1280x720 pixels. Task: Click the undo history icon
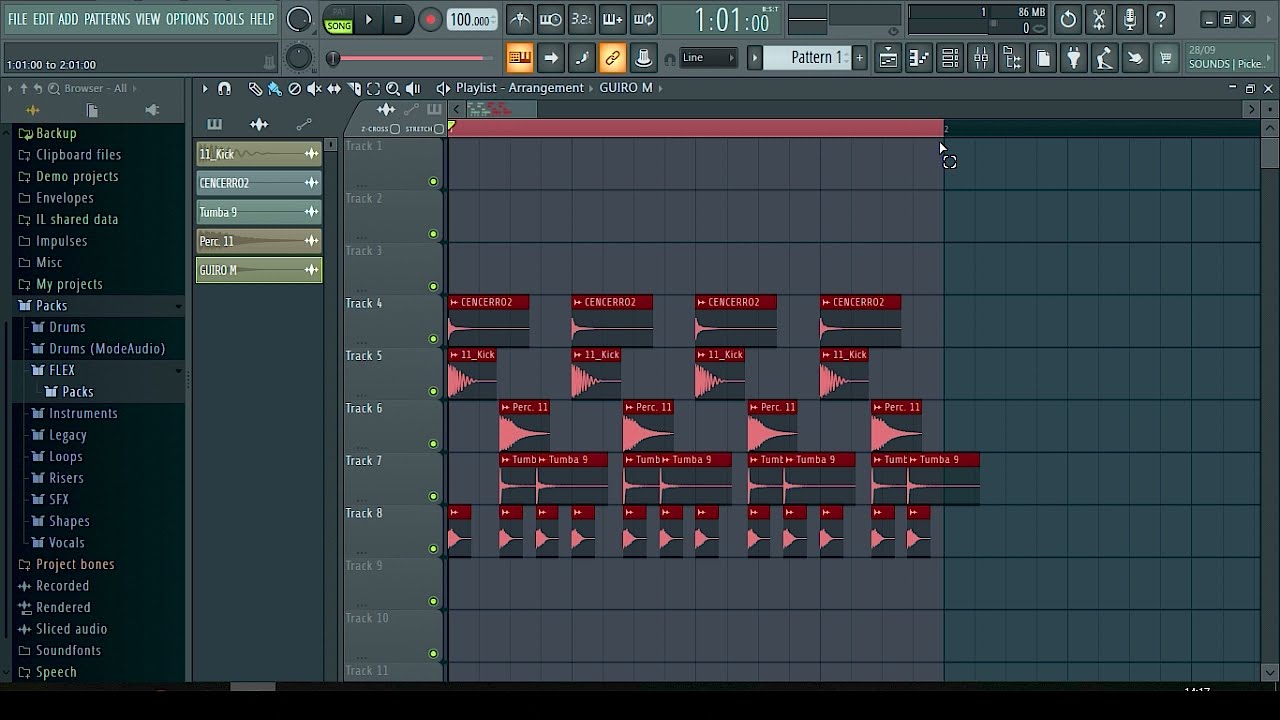pos(1068,19)
